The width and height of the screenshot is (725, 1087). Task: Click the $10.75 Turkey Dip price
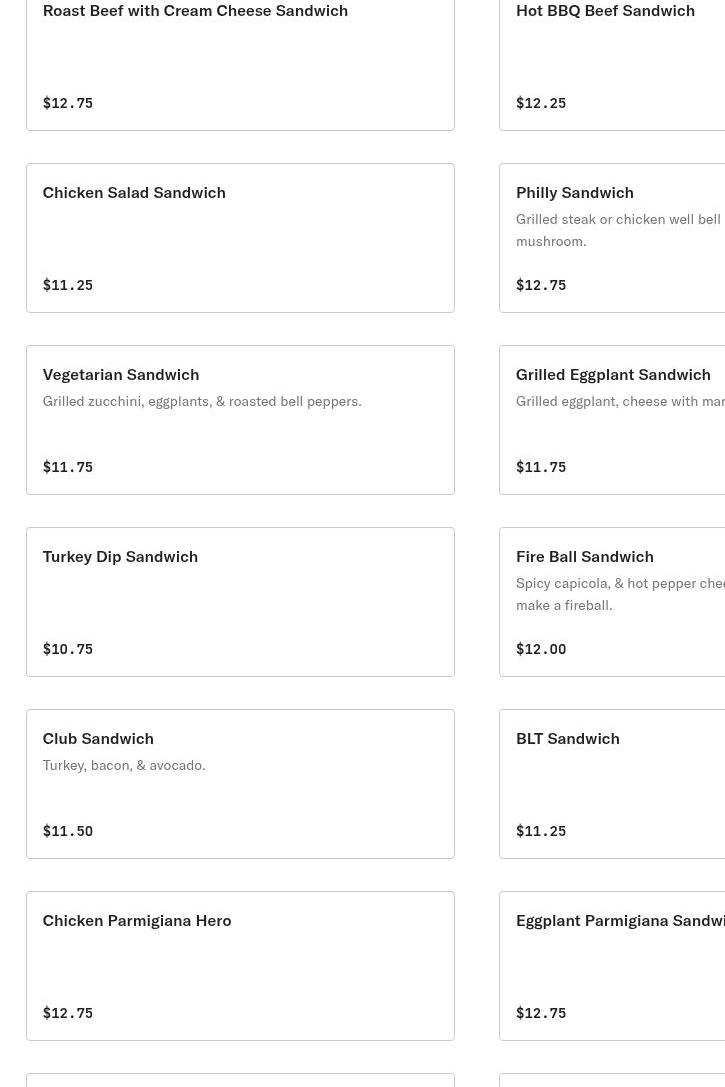pos(68,649)
